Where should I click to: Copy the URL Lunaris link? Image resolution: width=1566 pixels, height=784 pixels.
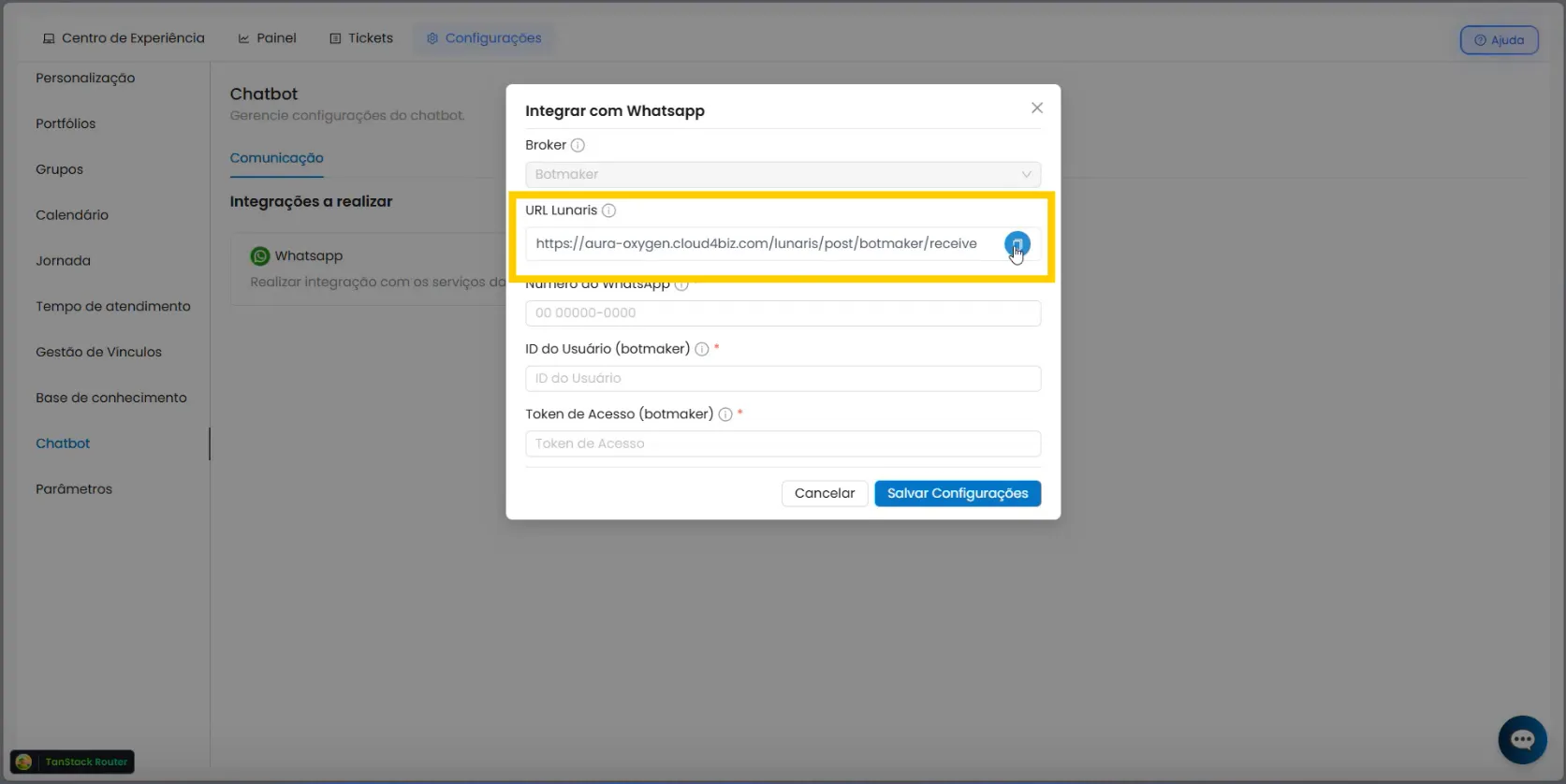[1017, 244]
